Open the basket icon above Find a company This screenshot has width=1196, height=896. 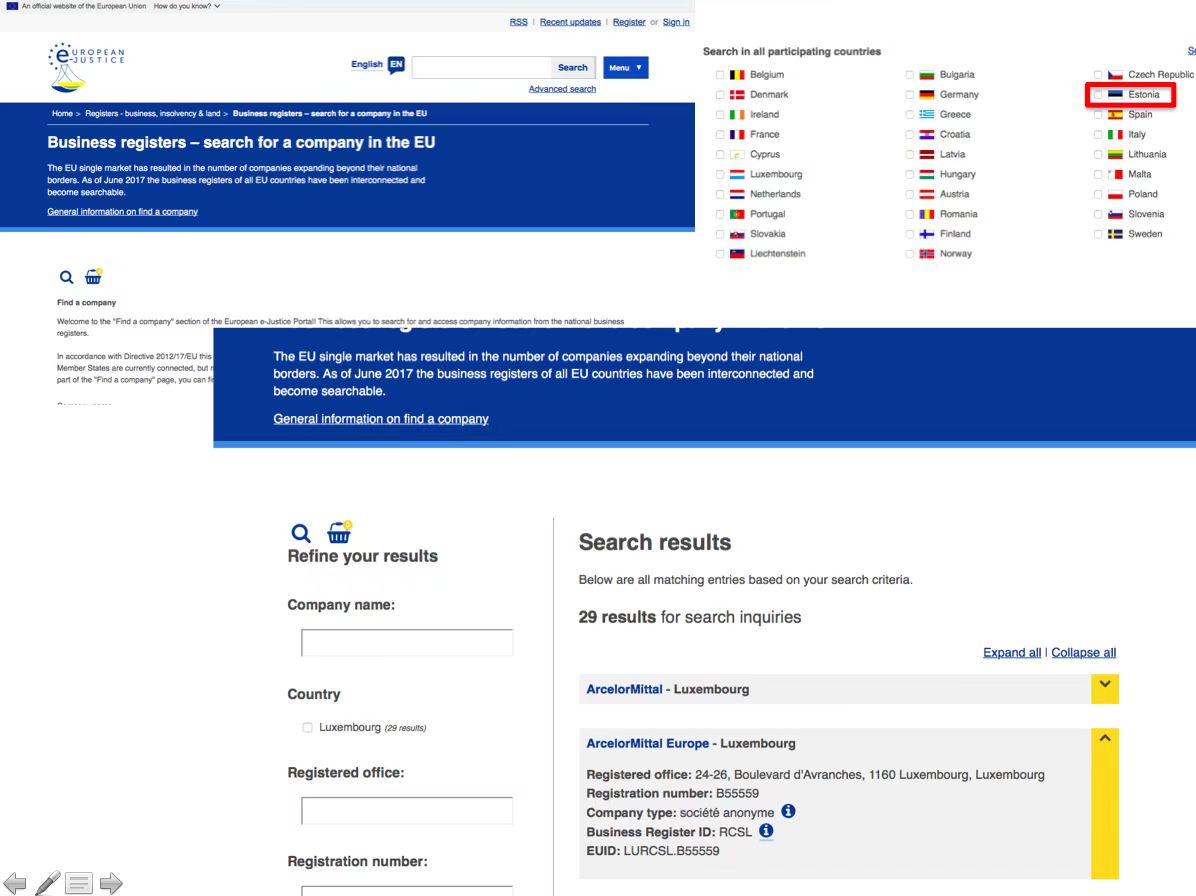click(93, 276)
